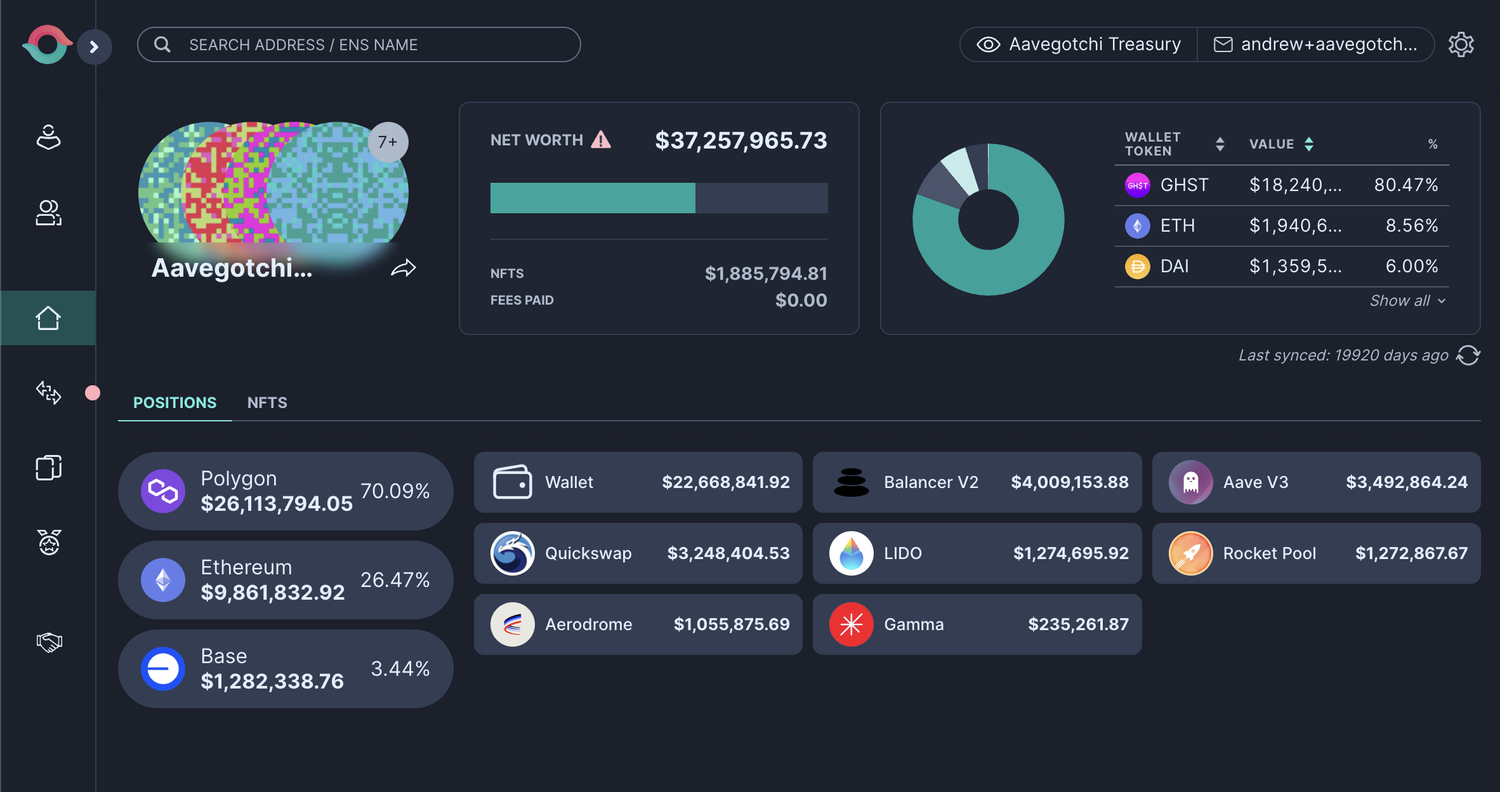This screenshot has height=792, width=1500.
Task: Open the Gamma position icon
Action: [852, 624]
